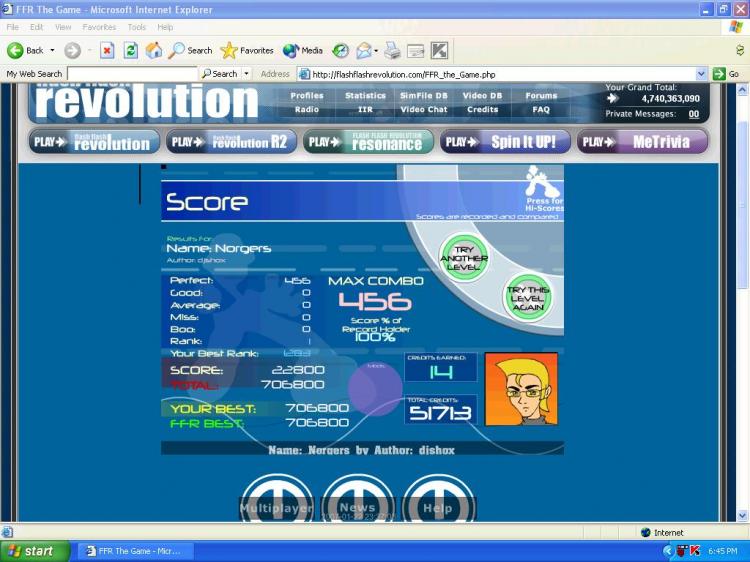
Task: Open the Tools menu
Action: (x=137, y=27)
